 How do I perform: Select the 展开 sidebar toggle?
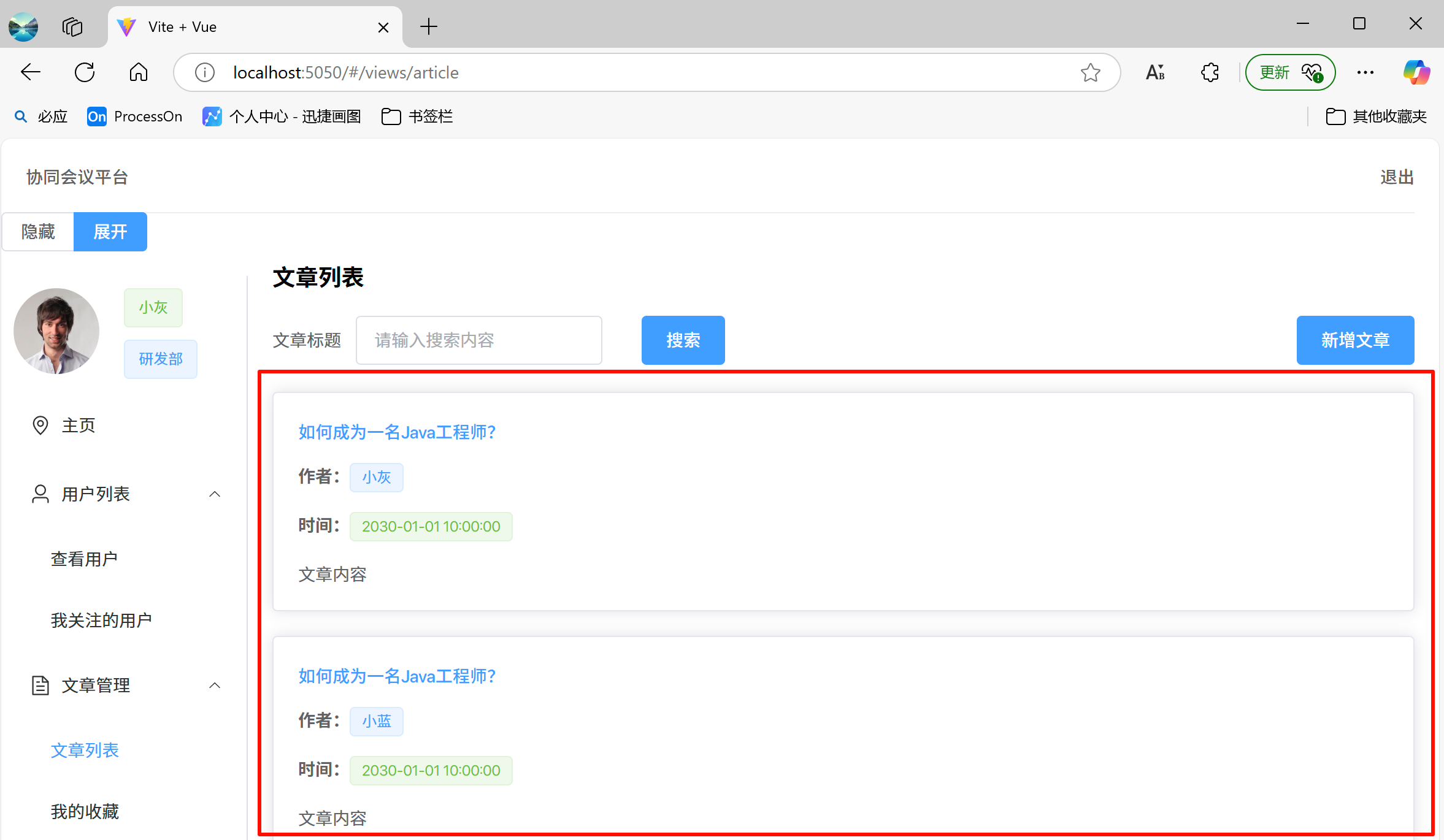click(110, 232)
